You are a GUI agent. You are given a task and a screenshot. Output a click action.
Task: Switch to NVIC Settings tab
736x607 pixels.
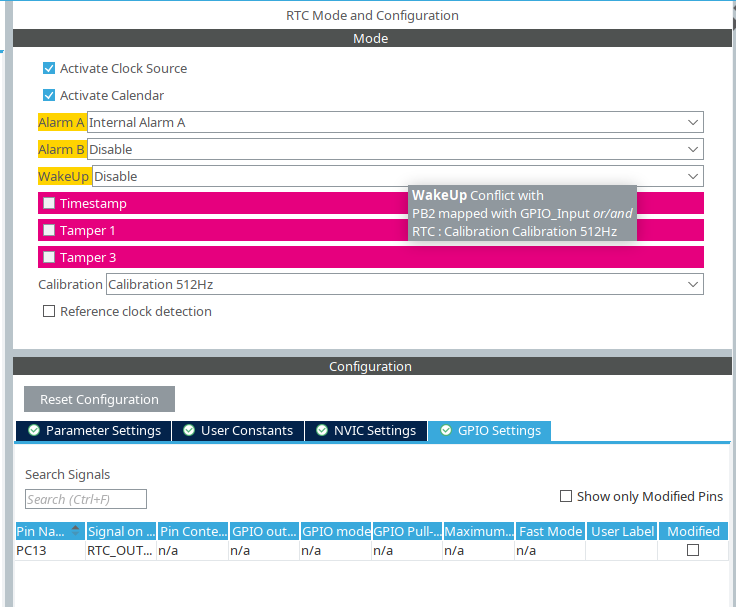coord(366,430)
